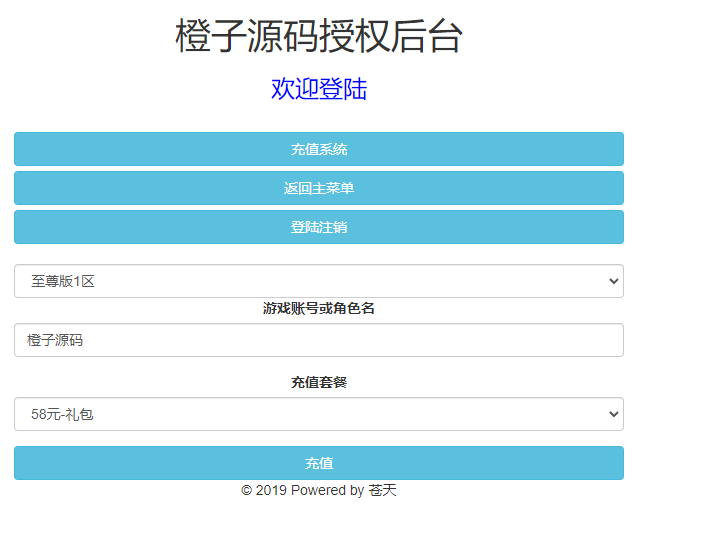The width and height of the screenshot is (711, 551).
Task: Click the arrow on the server zone selector
Action: point(613,282)
